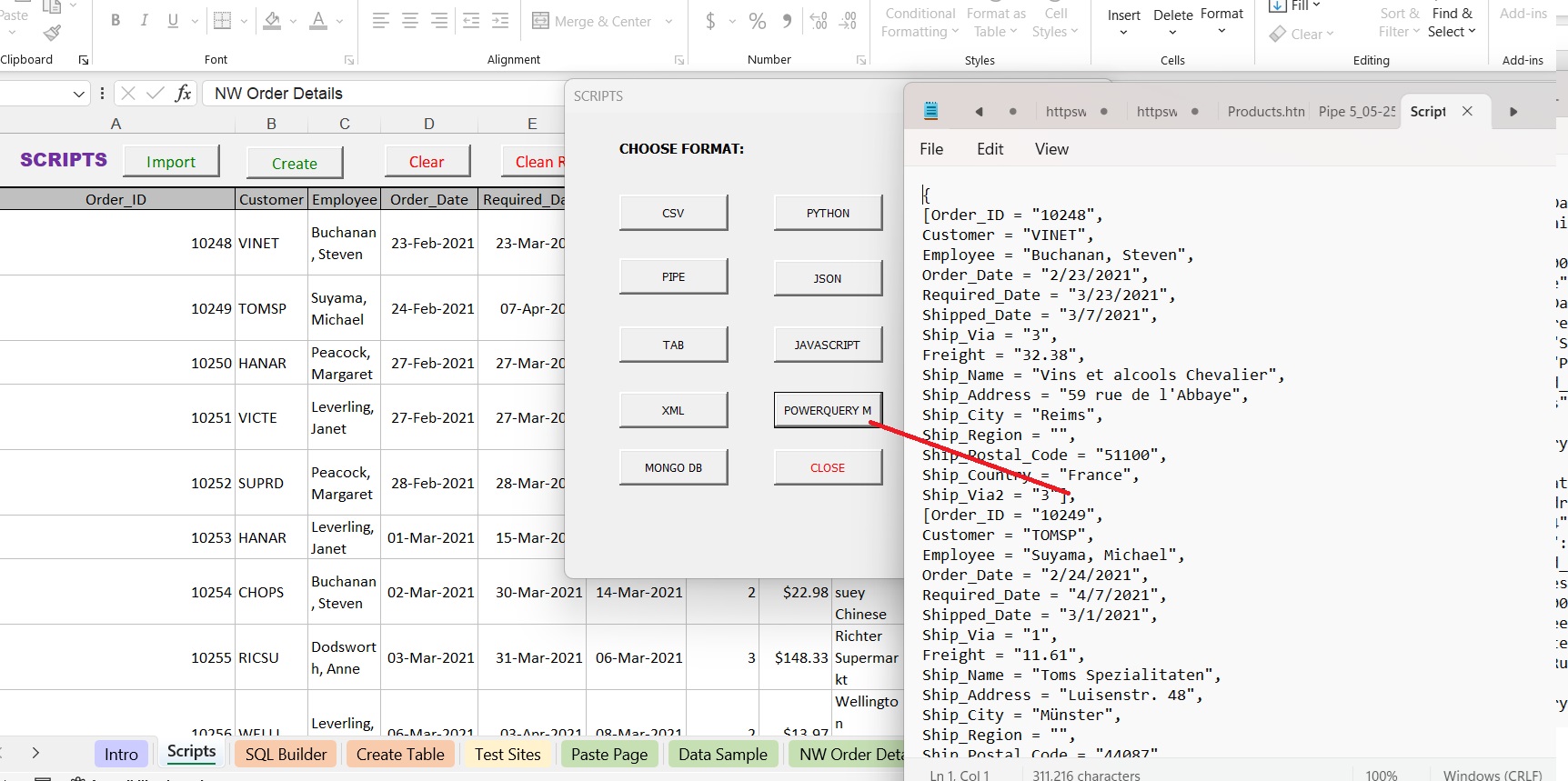This screenshot has height=781, width=1568.
Task: Center text horizontally
Action: (x=410, y=20)
